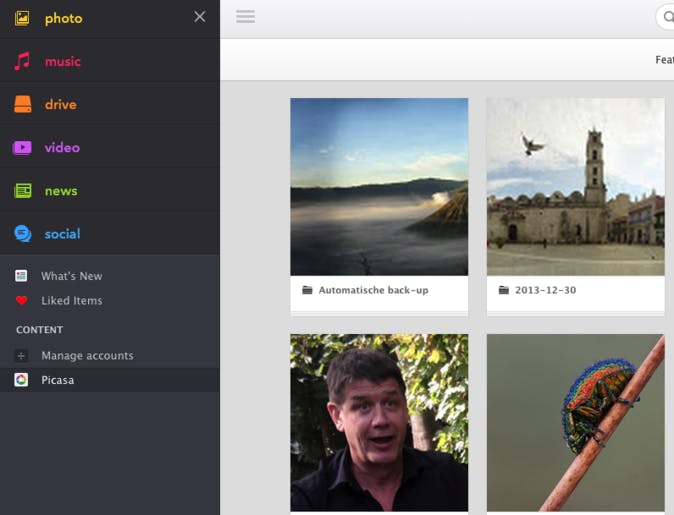Viewport: 674px width, 515px height.
Task: Click the blue social chat bubble icon
Action: pyautogui.click(x=22, y=233)
